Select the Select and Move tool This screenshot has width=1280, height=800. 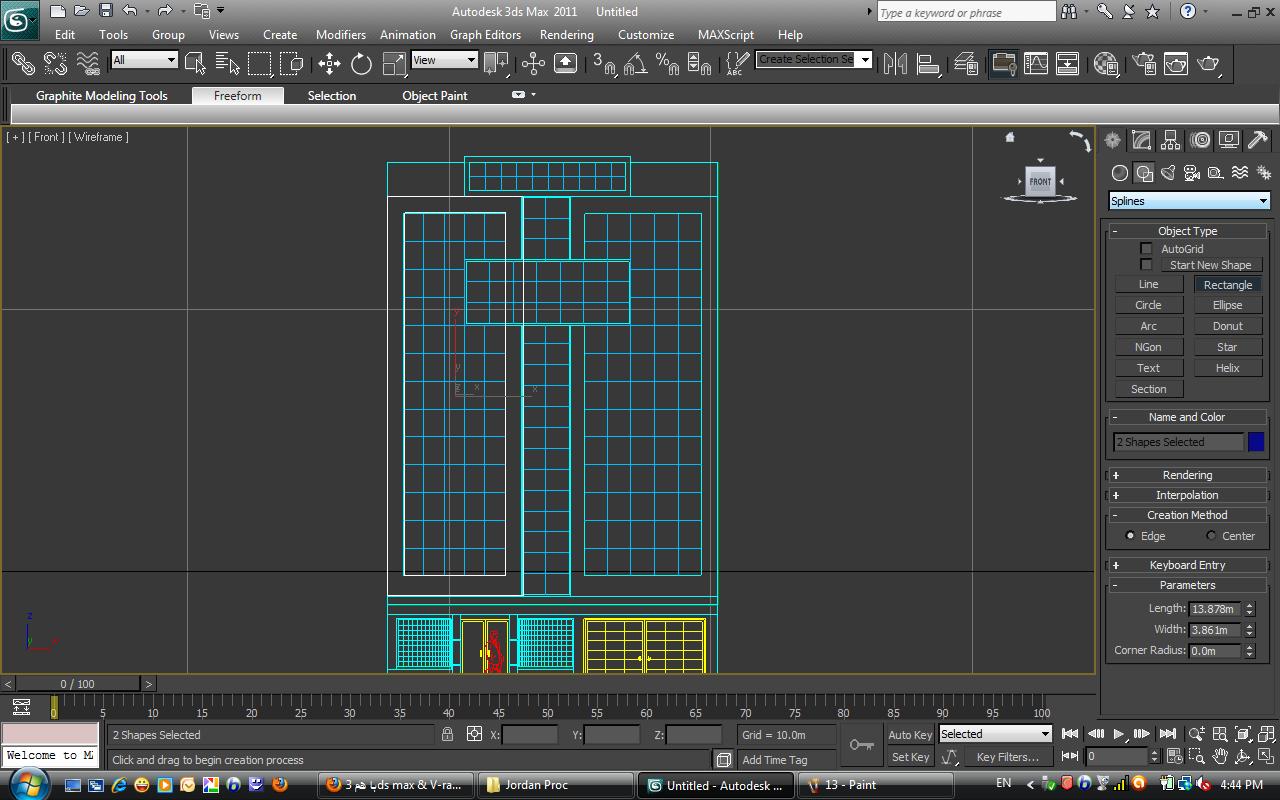tap(329, 64)
